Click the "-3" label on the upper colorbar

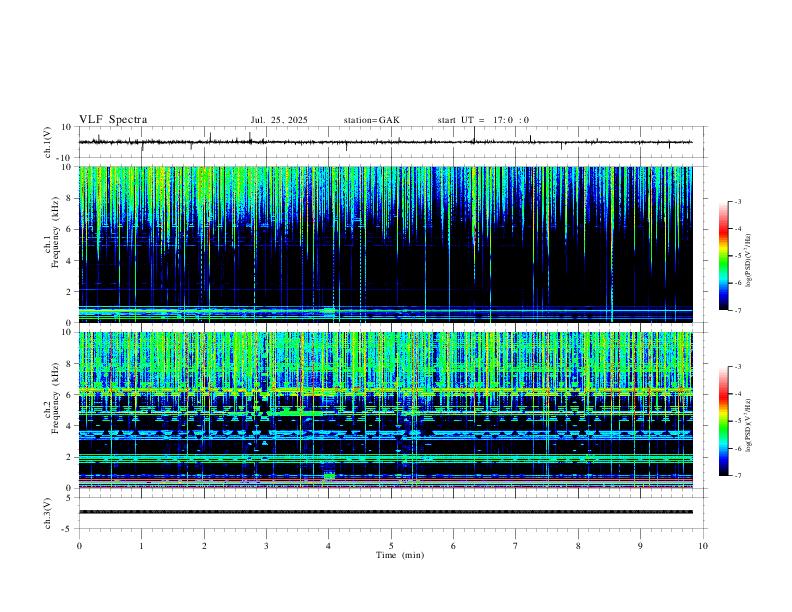(737, 201)
